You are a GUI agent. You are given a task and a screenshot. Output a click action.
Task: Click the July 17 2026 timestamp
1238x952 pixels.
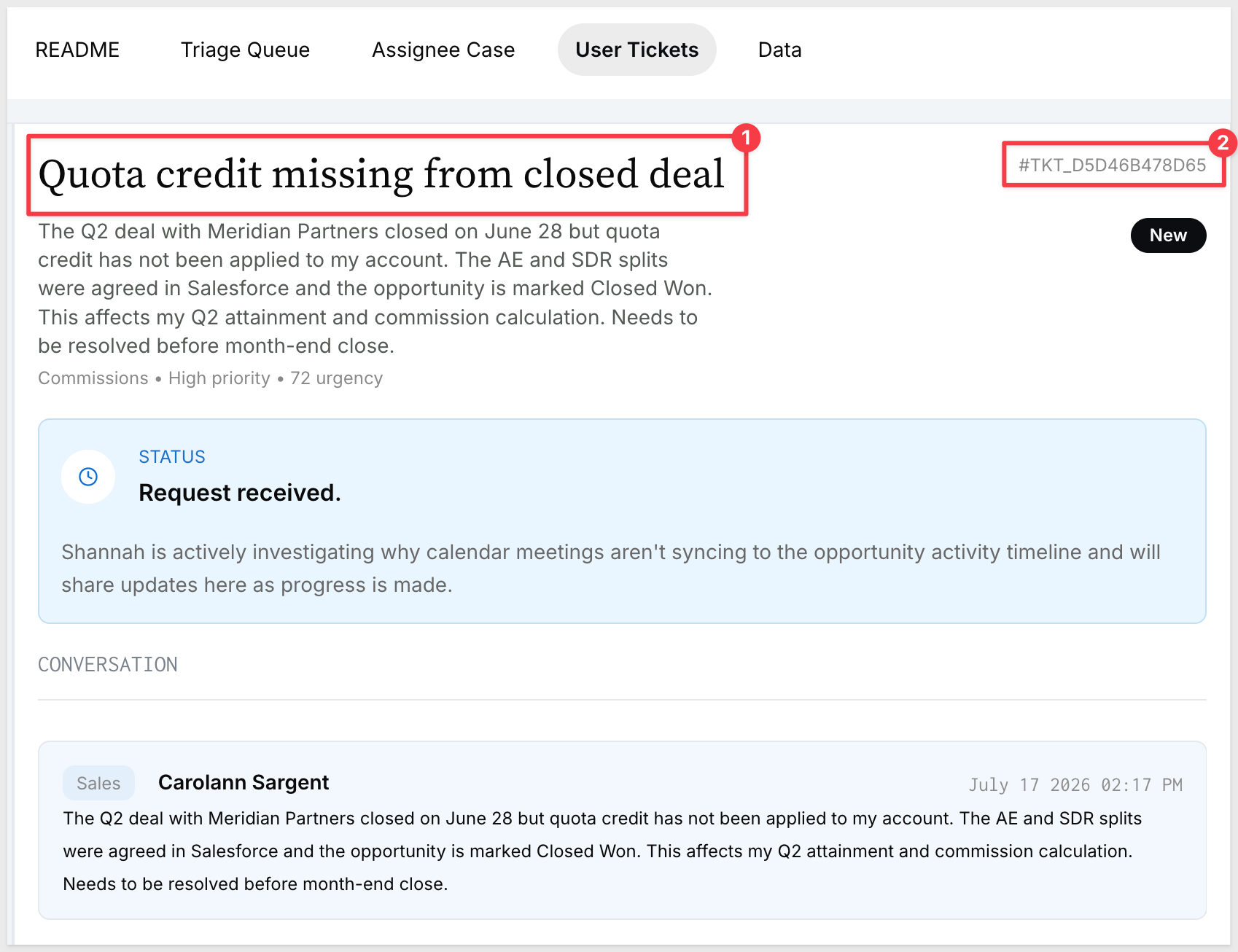tap(1075, 785)
